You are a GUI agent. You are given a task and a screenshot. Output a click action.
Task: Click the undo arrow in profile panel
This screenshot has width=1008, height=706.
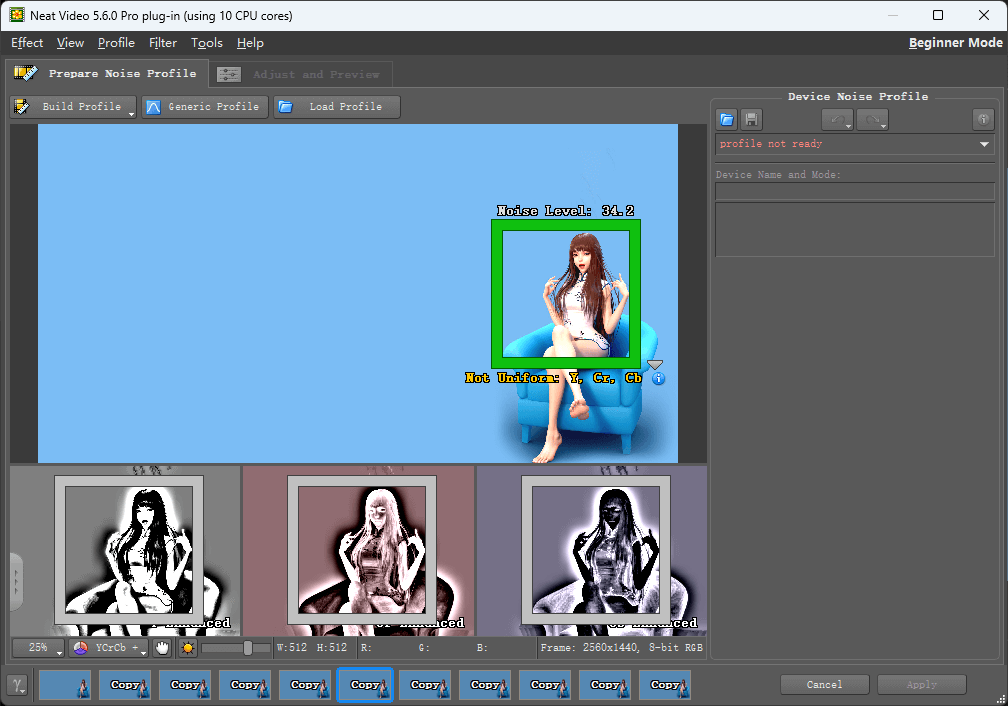pyautogui.click(x=836, y=120)
